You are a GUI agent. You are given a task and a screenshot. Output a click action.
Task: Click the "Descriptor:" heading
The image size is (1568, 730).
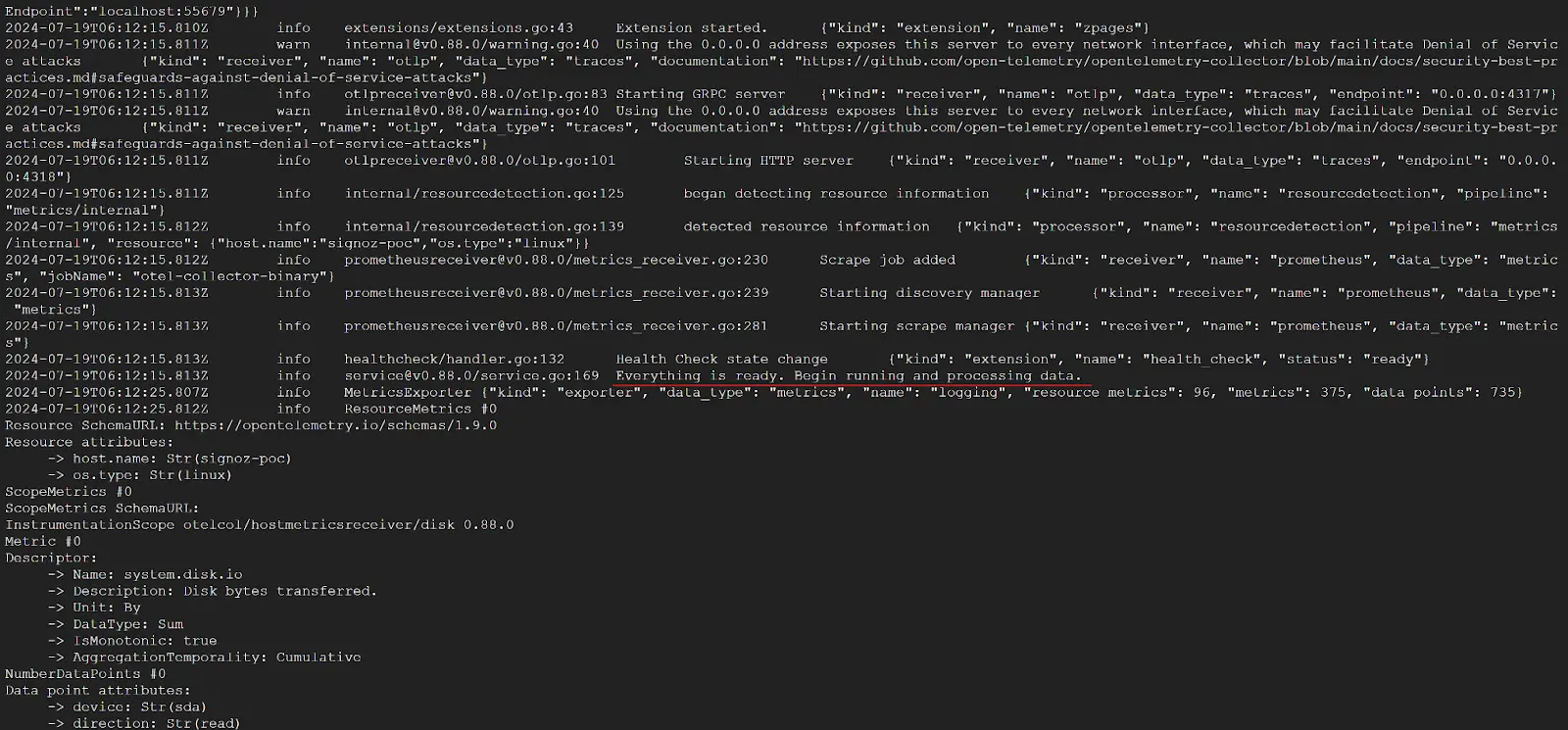(51, 558)
